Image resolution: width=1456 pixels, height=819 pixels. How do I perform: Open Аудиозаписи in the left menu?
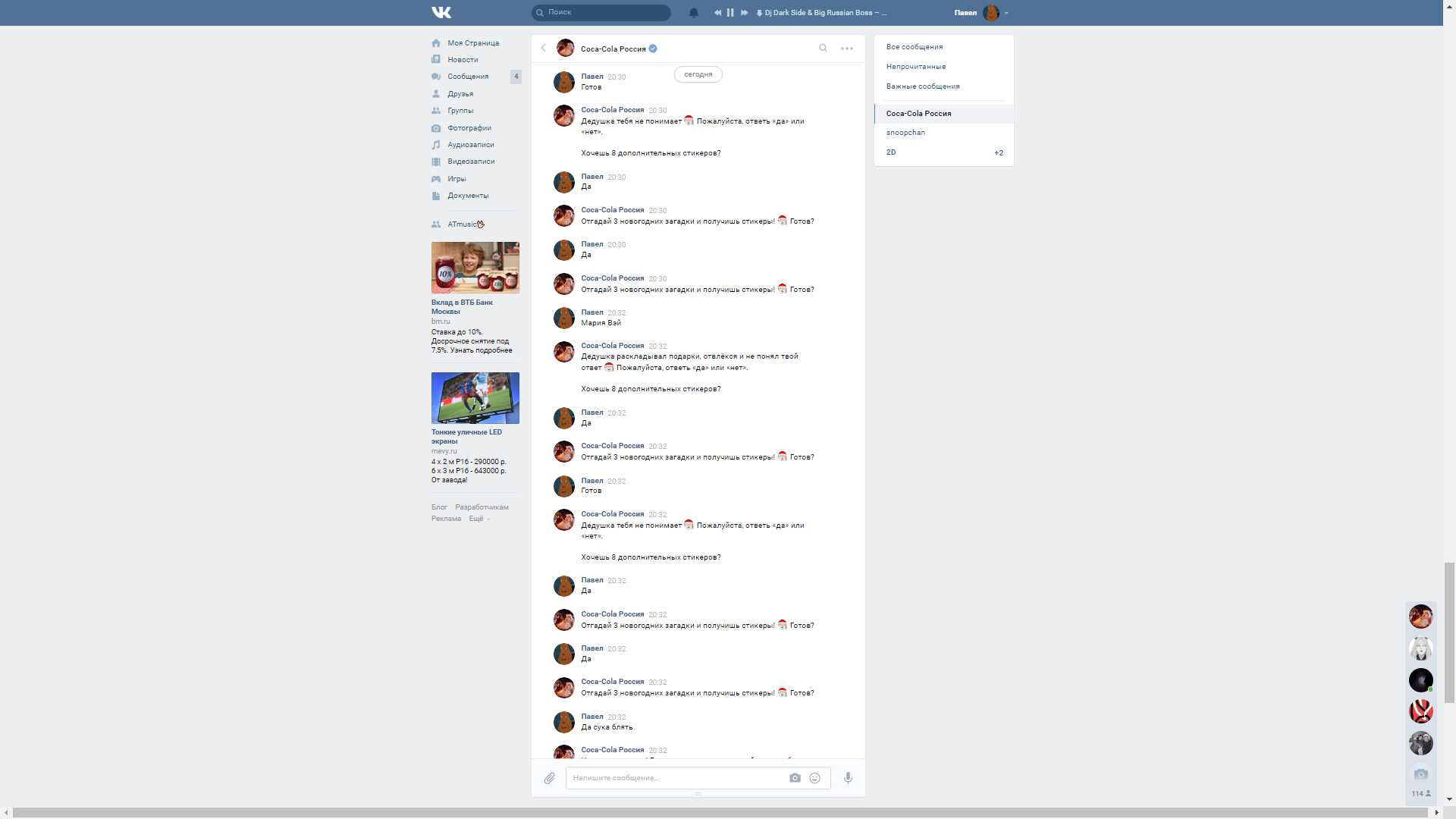click(471, 145)
